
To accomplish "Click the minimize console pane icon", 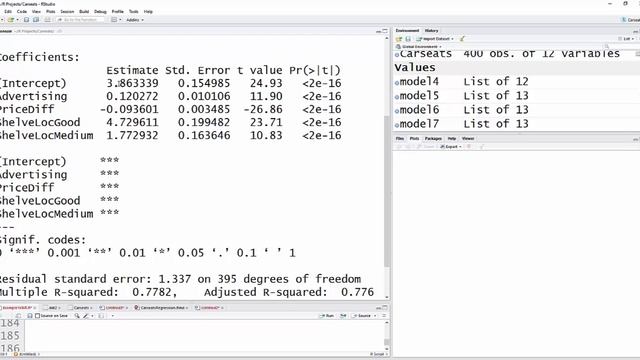I will pyautogui.click(x=378, y=31).
